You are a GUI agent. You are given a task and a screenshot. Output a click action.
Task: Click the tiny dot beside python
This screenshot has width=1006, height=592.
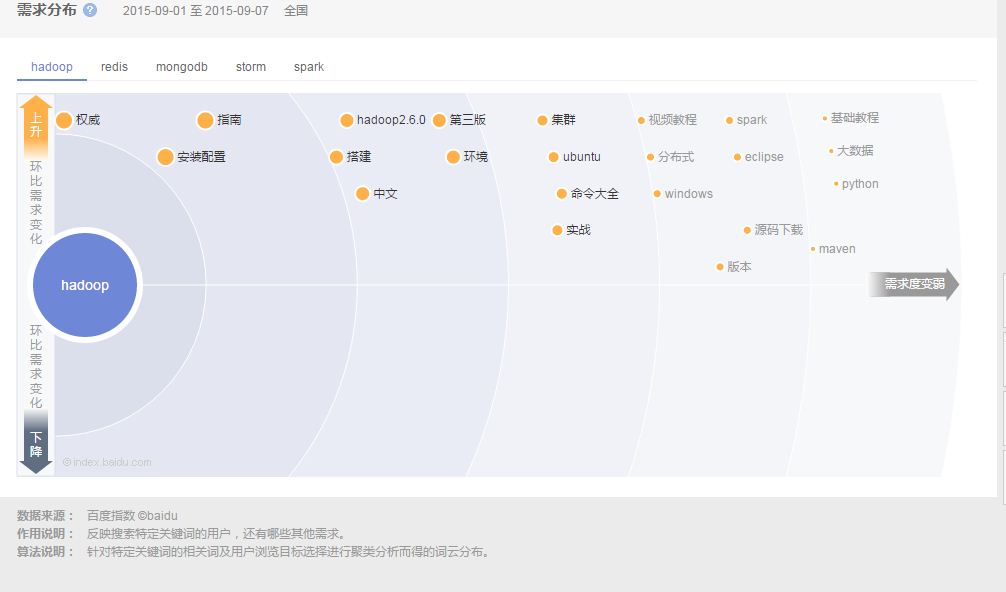point(836,184)
